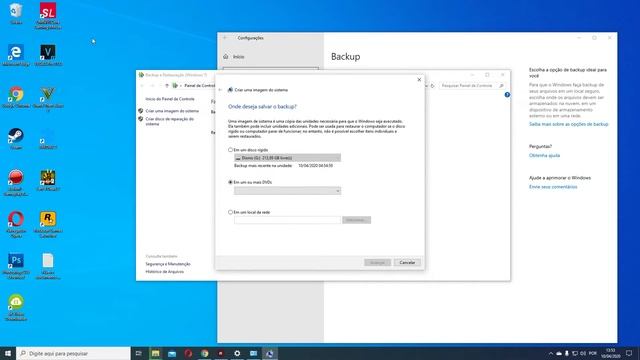Open the Opera browser desktop icon
Screen dimensions: 640x360
16,224
